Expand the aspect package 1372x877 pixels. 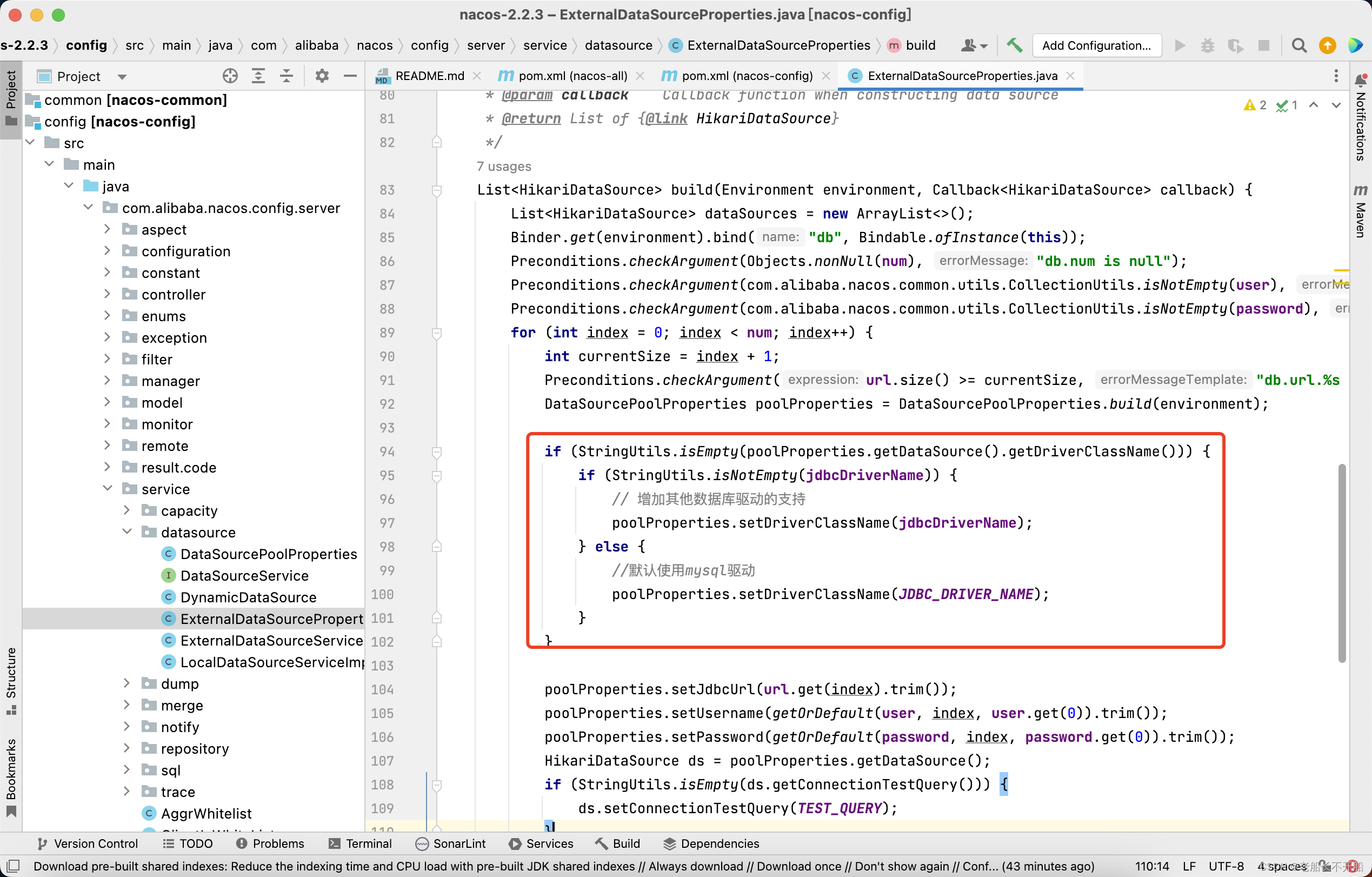click(x=107, y=229)
